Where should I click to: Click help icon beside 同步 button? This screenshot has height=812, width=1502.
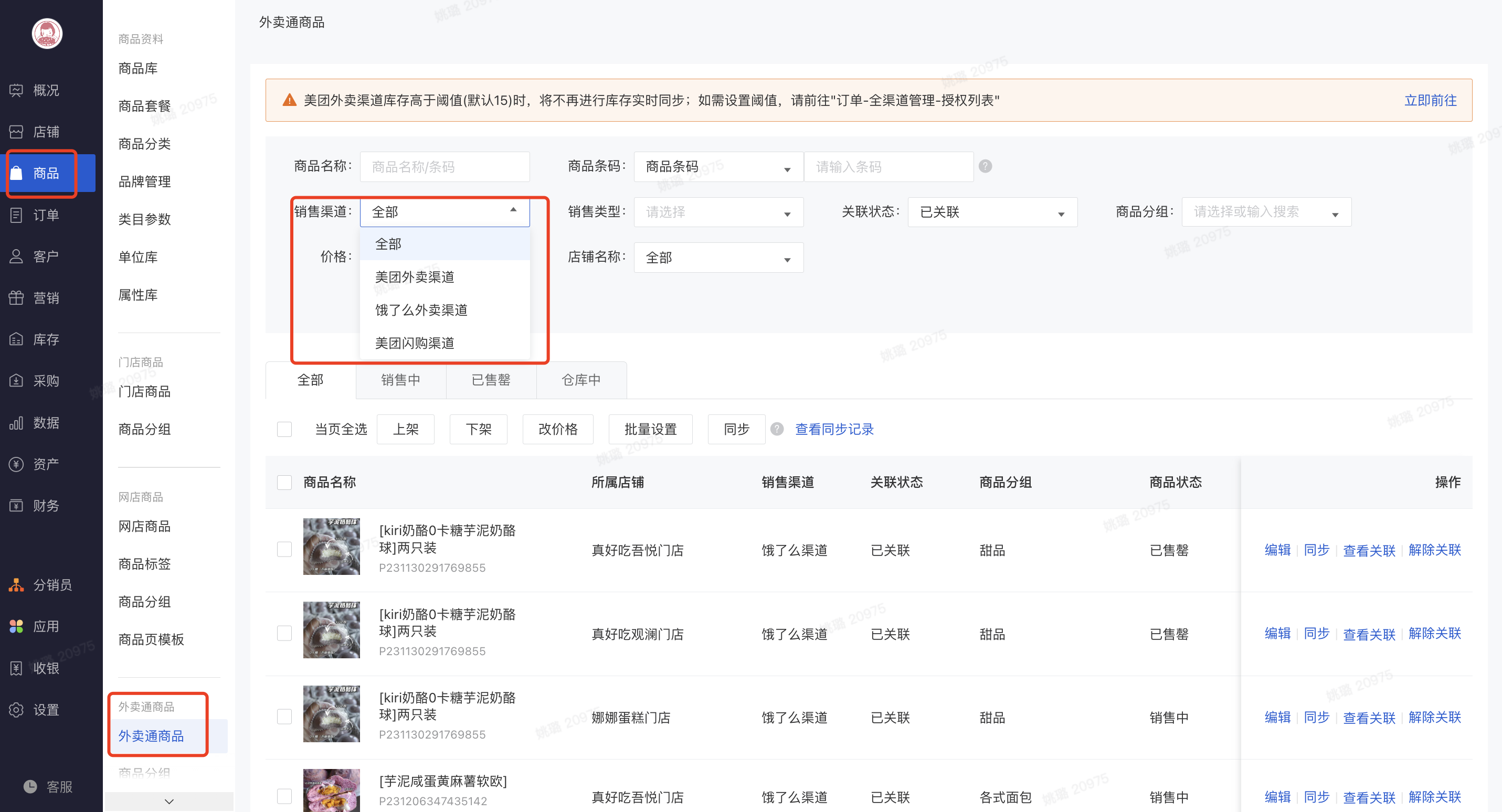coord(777,429)
